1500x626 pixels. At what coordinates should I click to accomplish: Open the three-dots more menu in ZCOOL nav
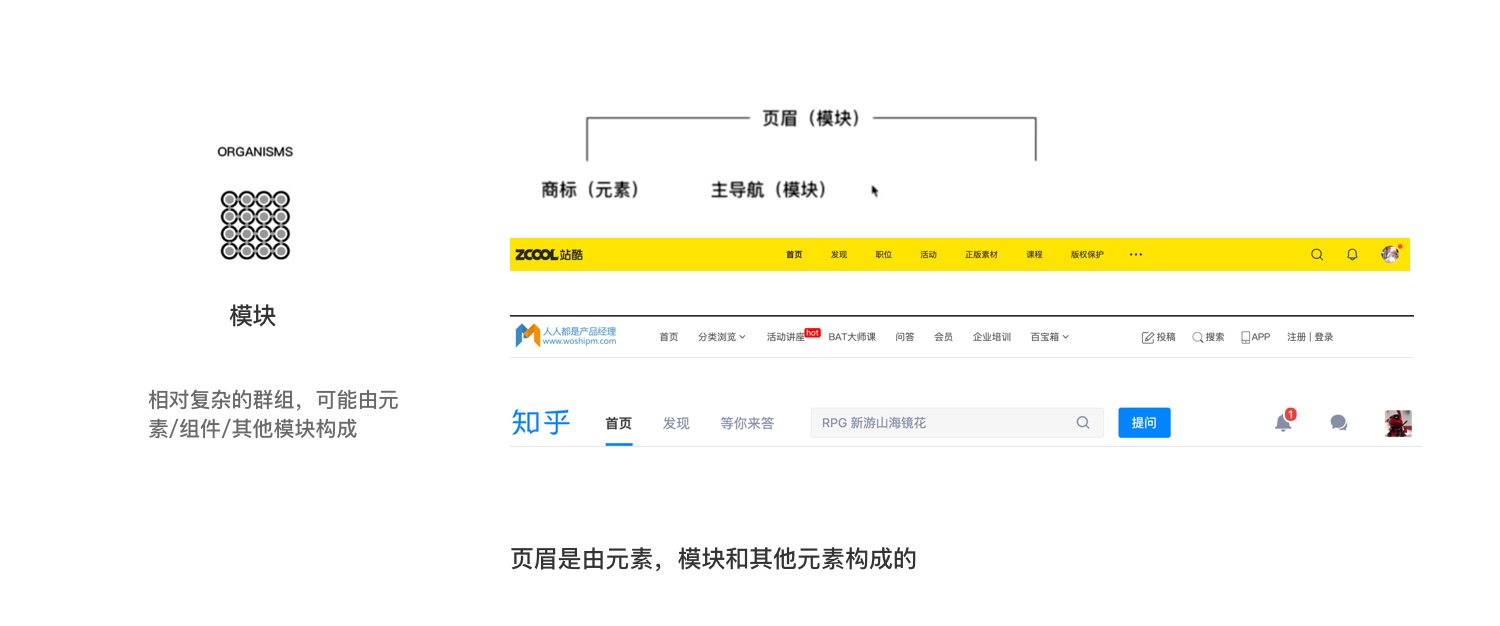pos(1136,255)
